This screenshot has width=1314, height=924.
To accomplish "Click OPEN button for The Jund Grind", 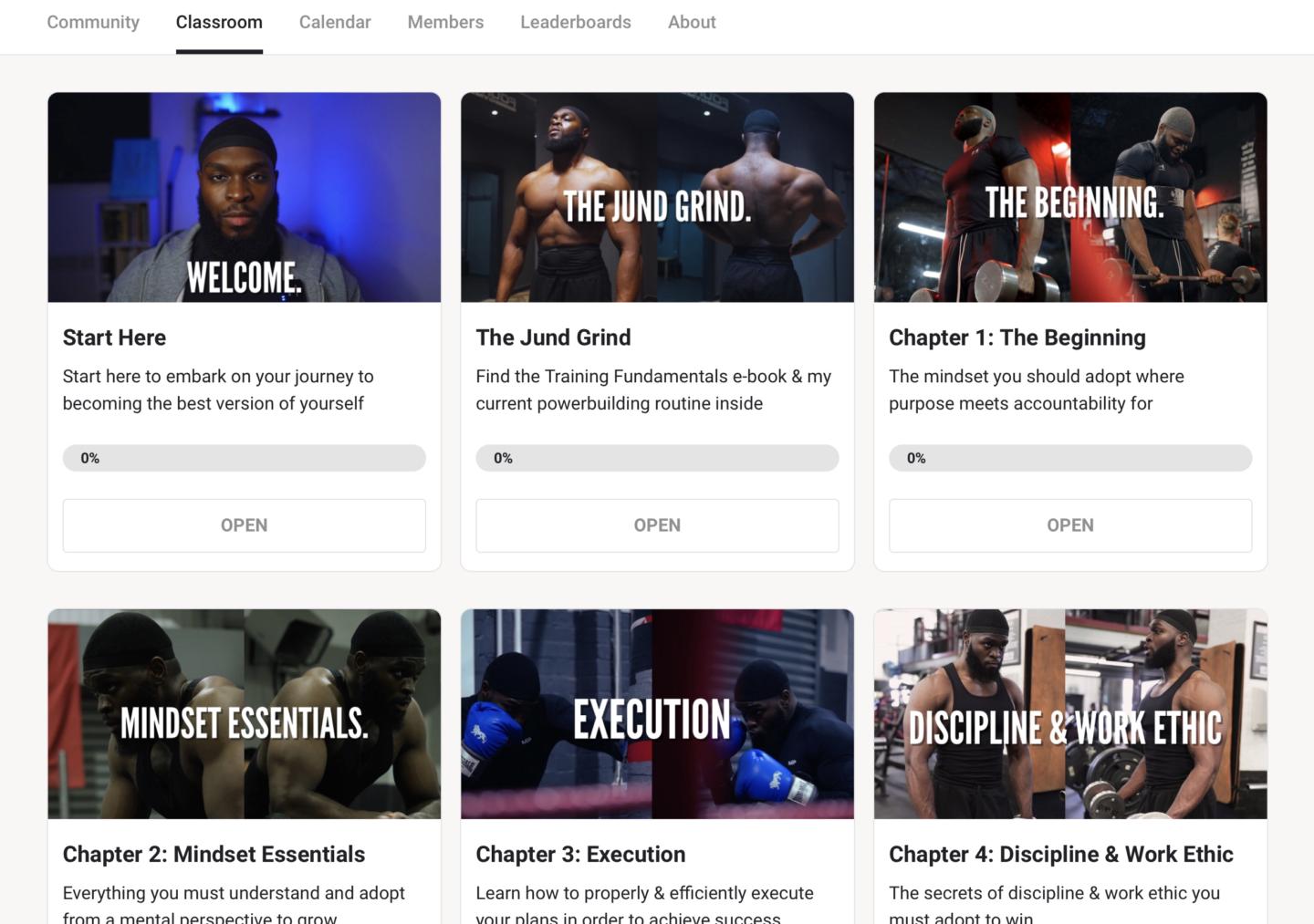I will tap(657, 525).
